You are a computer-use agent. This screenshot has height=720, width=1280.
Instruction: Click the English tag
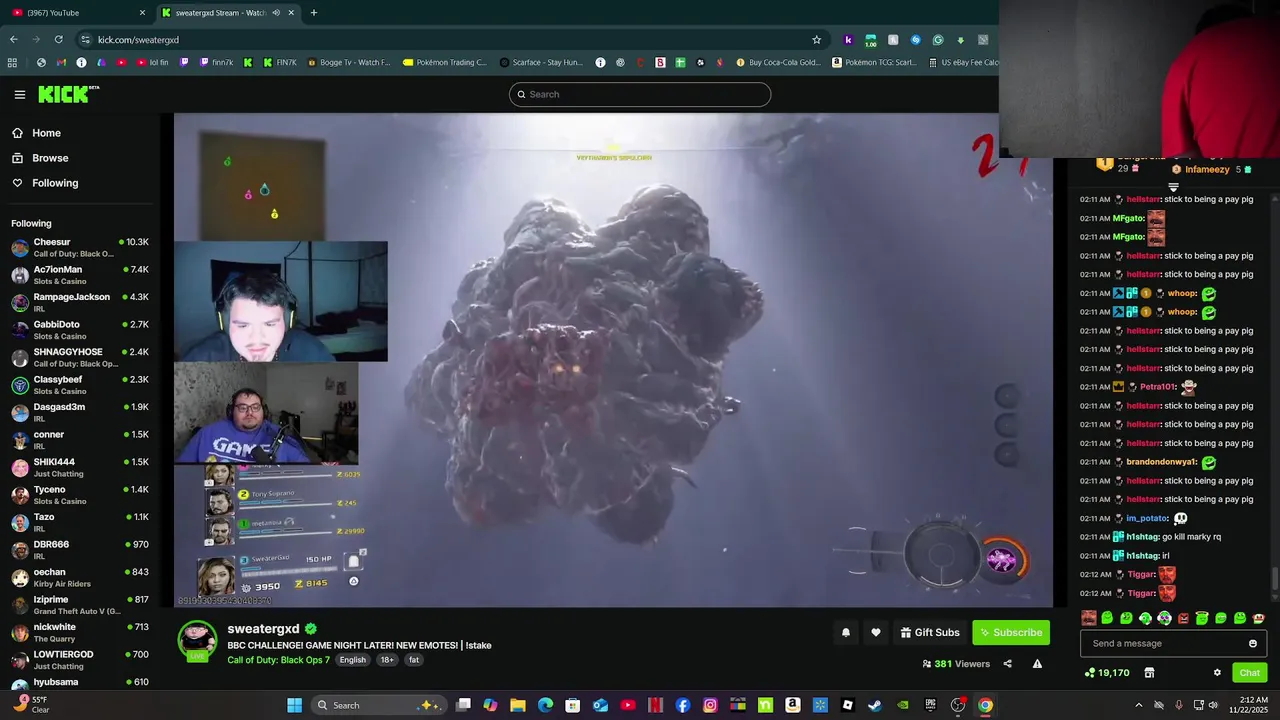(x=352, y=660)
